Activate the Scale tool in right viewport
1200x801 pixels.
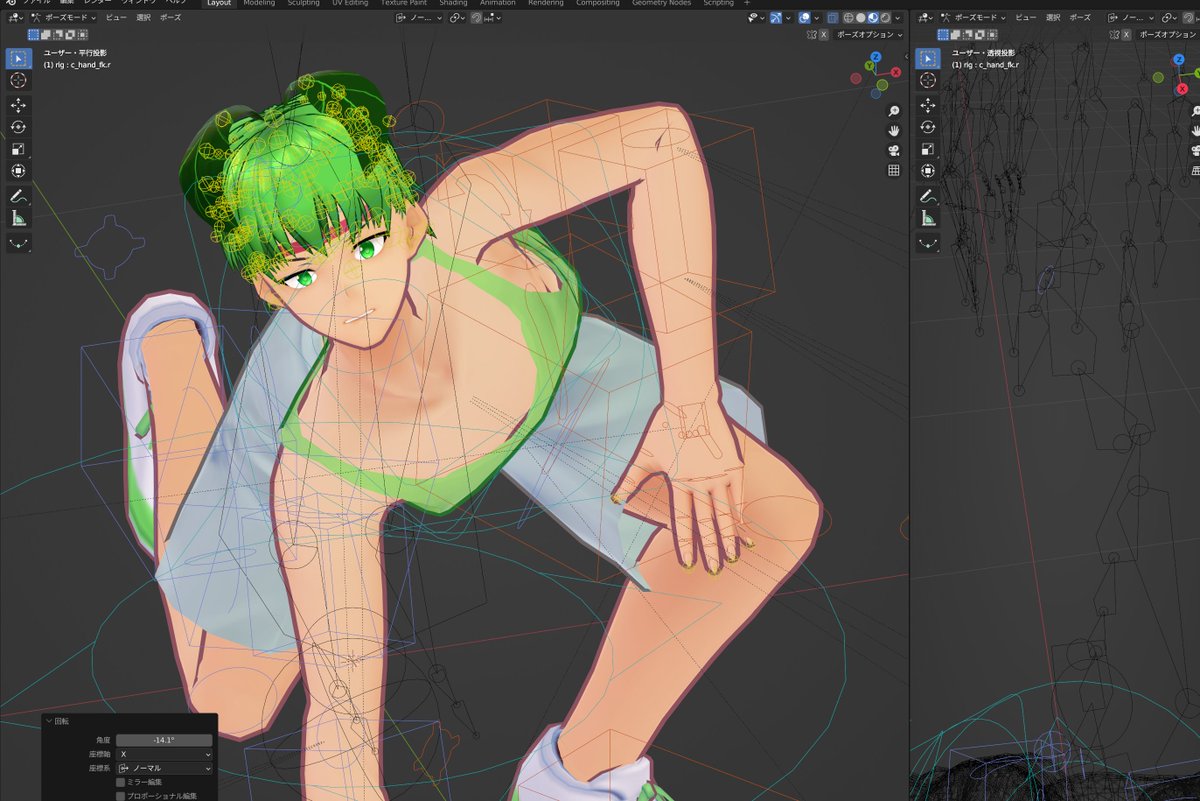point(928,149)
